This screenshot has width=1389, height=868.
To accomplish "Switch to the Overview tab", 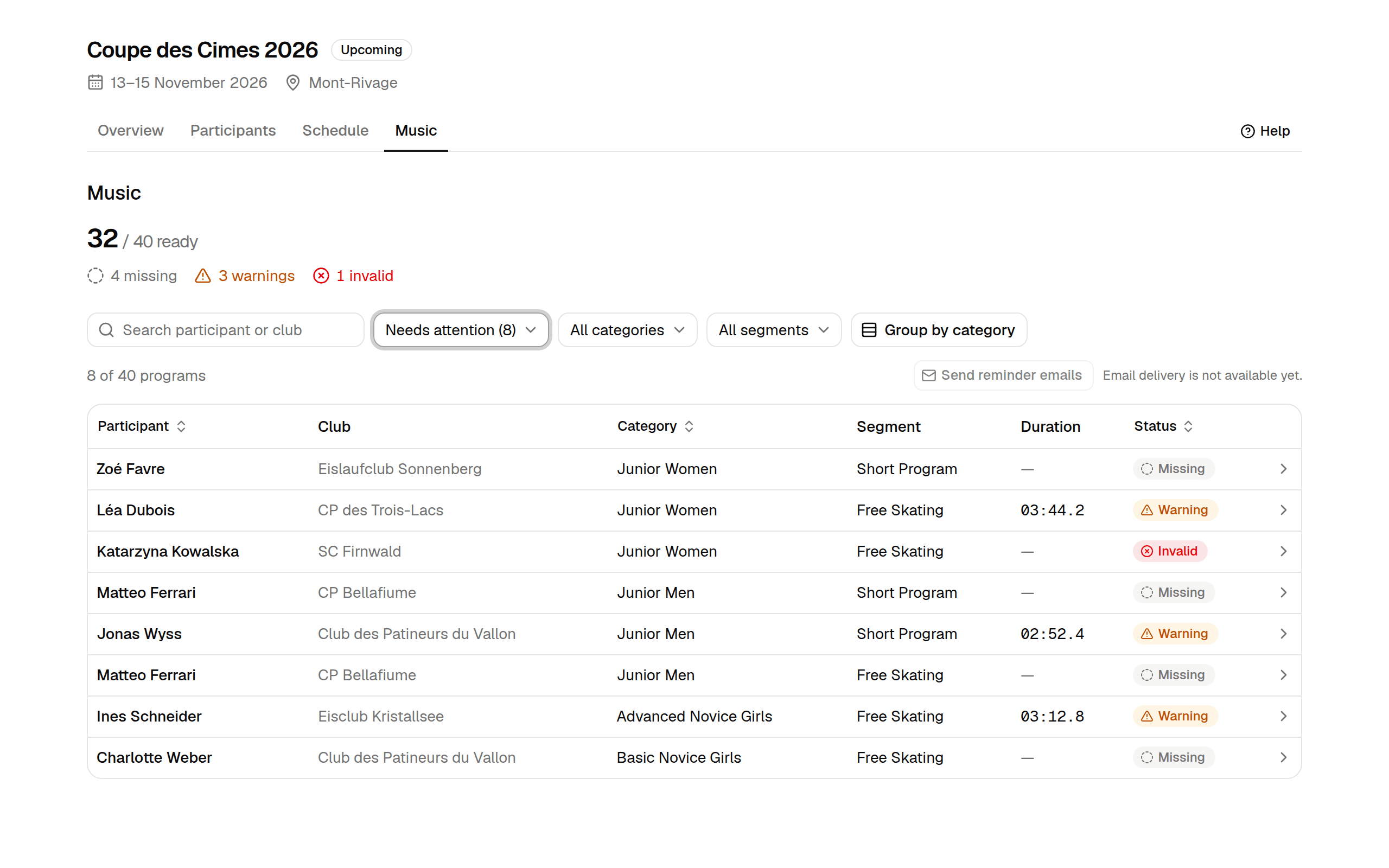I will (x=130, y=131).
